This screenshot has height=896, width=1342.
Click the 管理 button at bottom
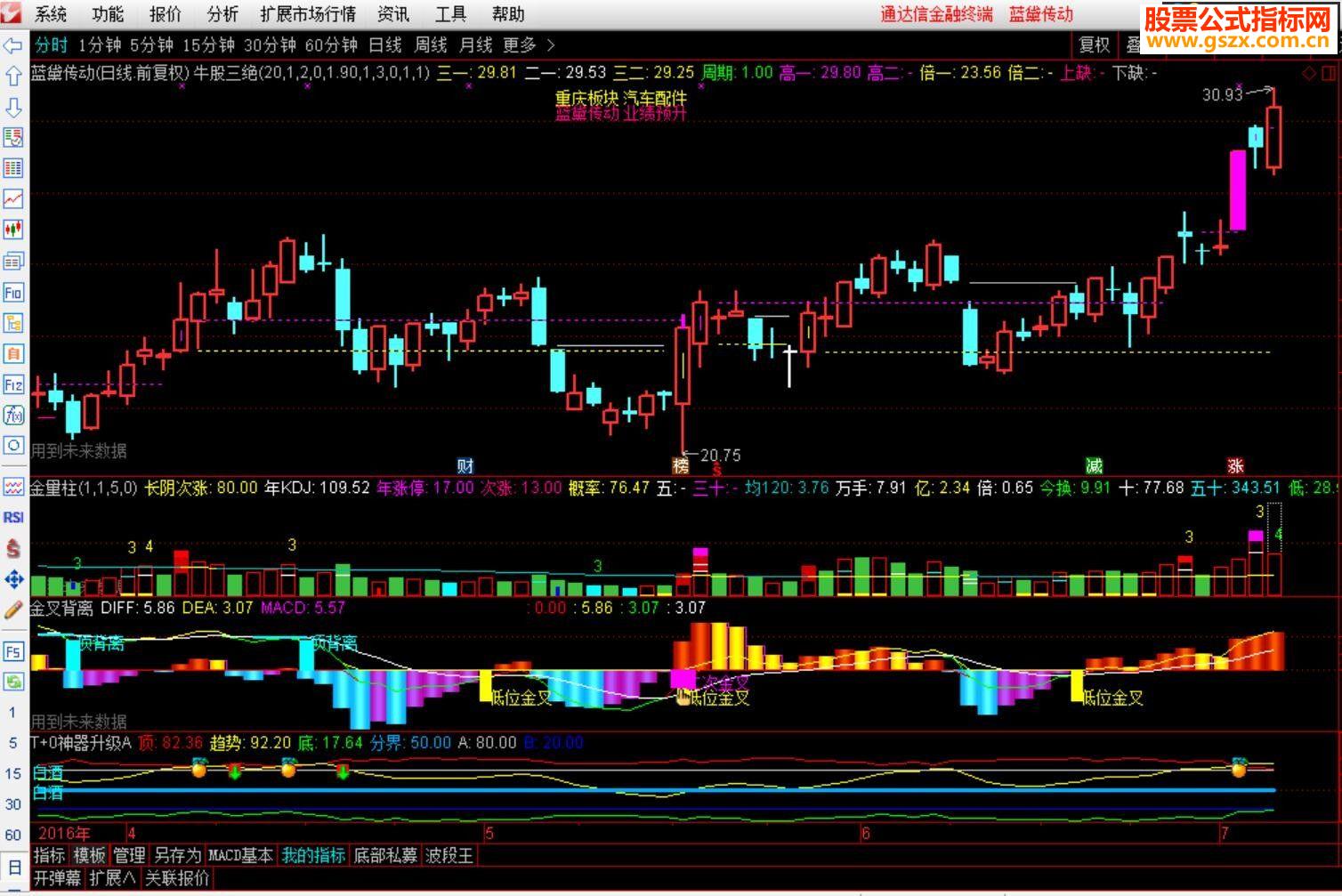click(129, 856)
